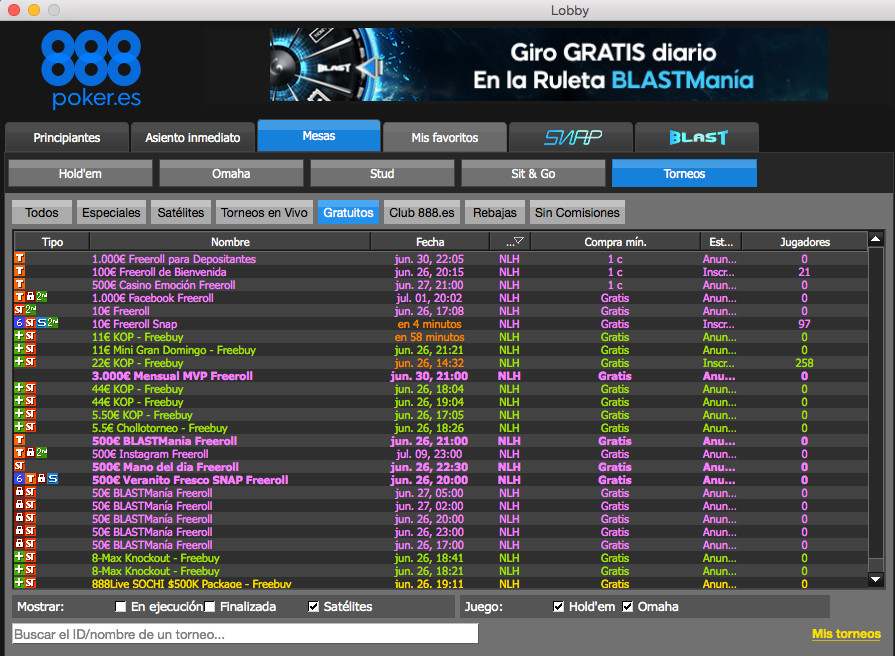
Task: Open the BLAST tab
Action: [697, 138]
